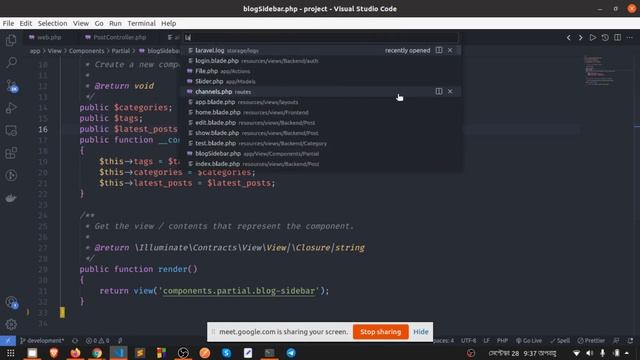Open Telegram from the taskbar
Screen dimensions: 640x360
(291, 353)
